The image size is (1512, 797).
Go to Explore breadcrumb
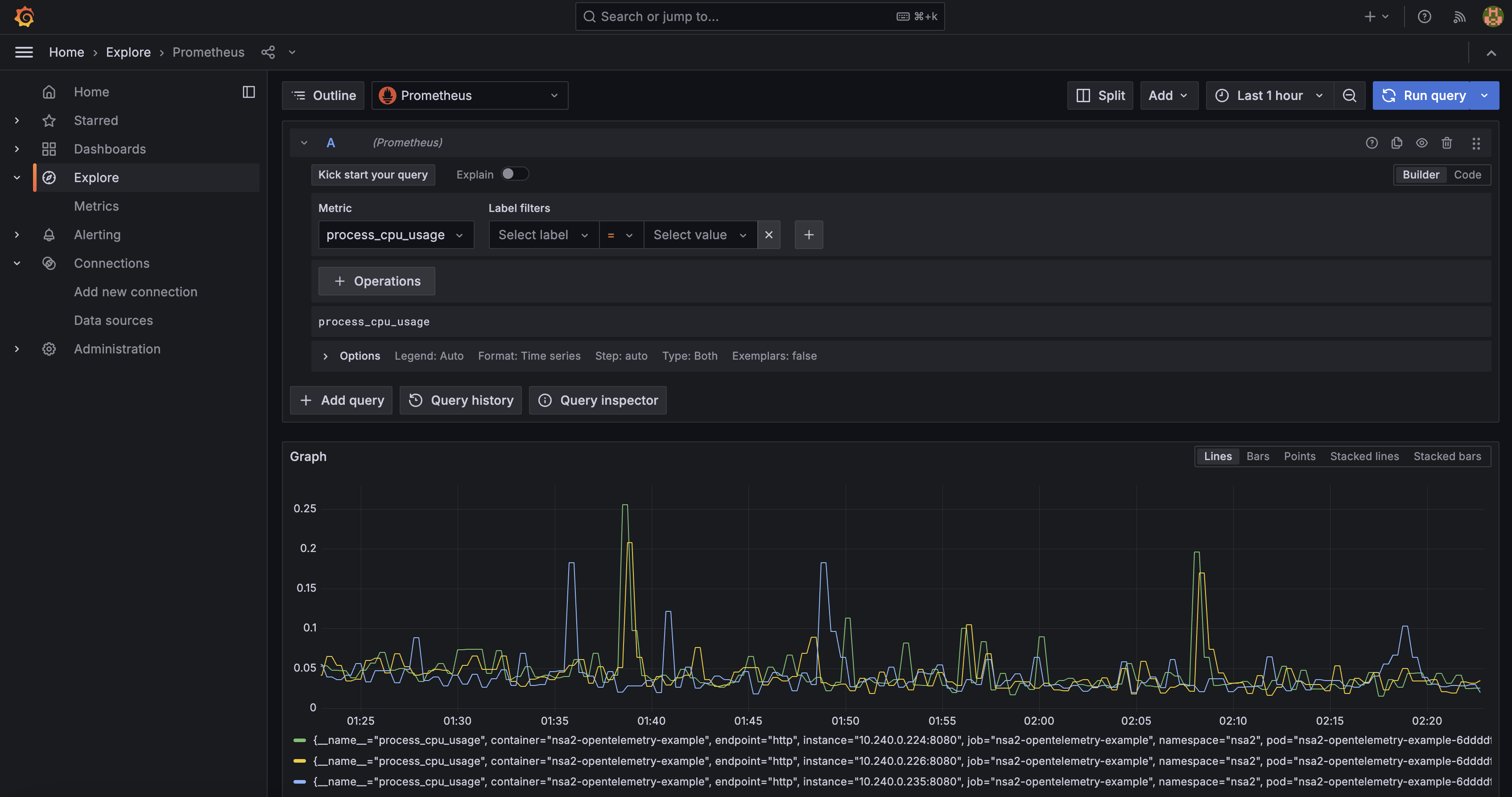click(128, 52)
